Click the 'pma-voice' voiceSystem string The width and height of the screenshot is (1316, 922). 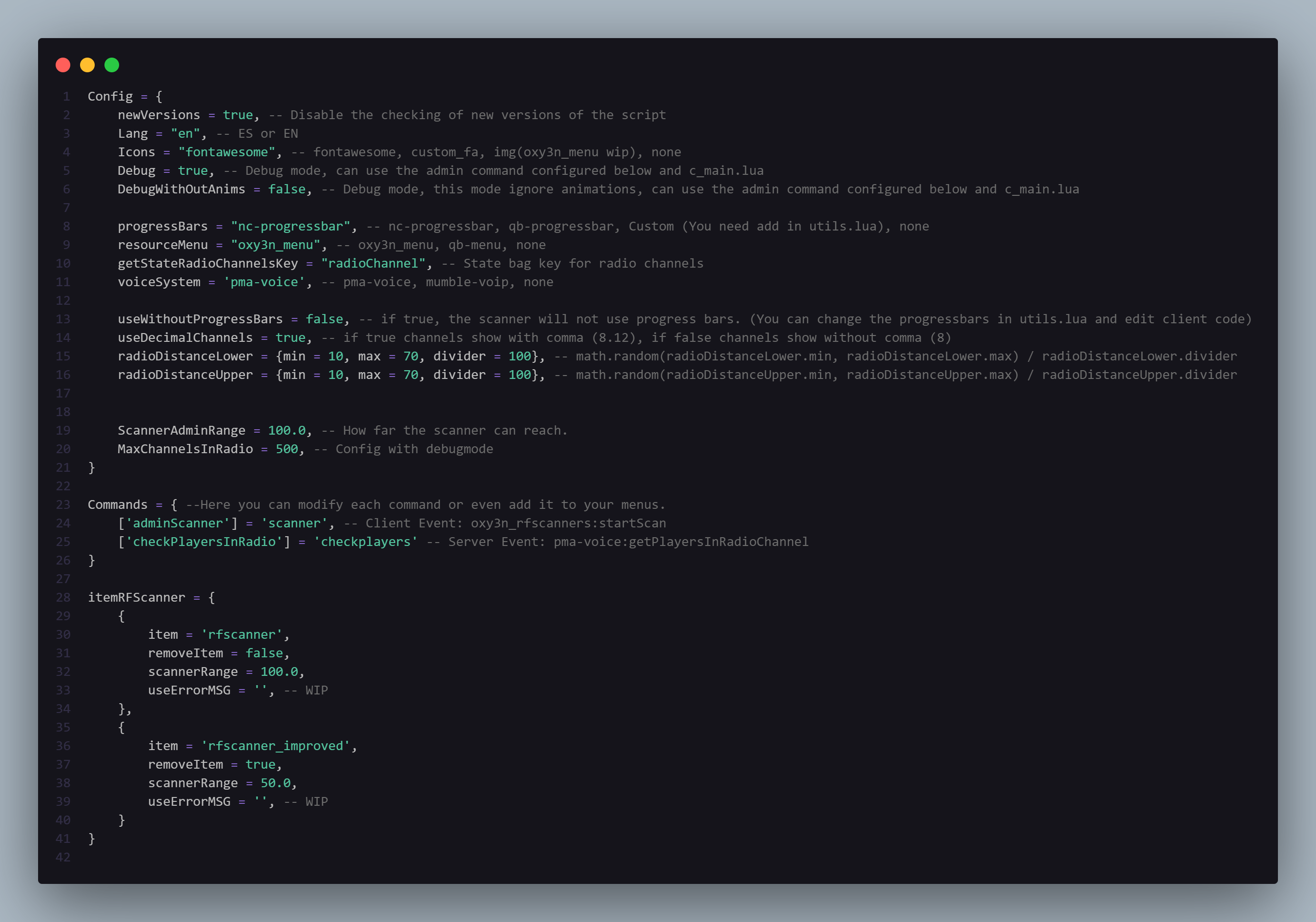click(x=264, y=282)
